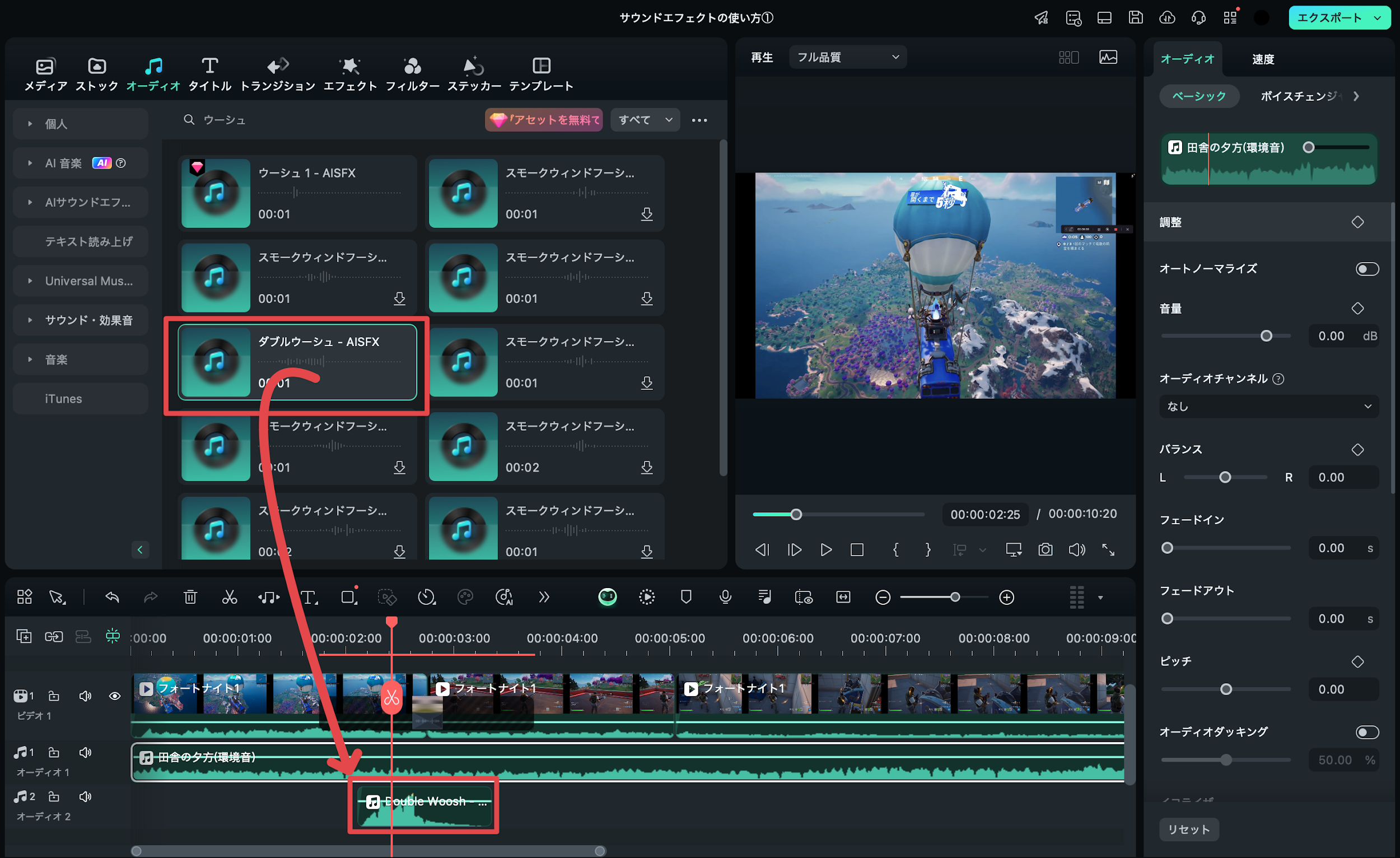Lock the オーディオ 2 track

tap(54, 796)
